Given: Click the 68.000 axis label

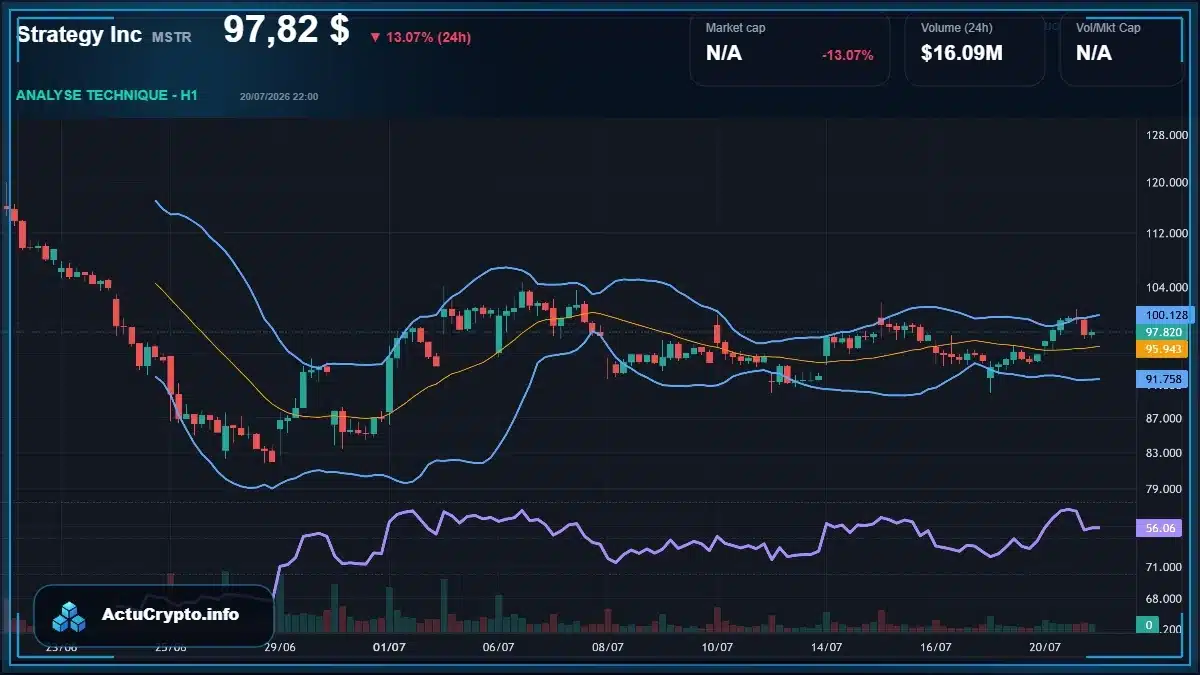Looking at the screenshot, I should [1165, 599].
